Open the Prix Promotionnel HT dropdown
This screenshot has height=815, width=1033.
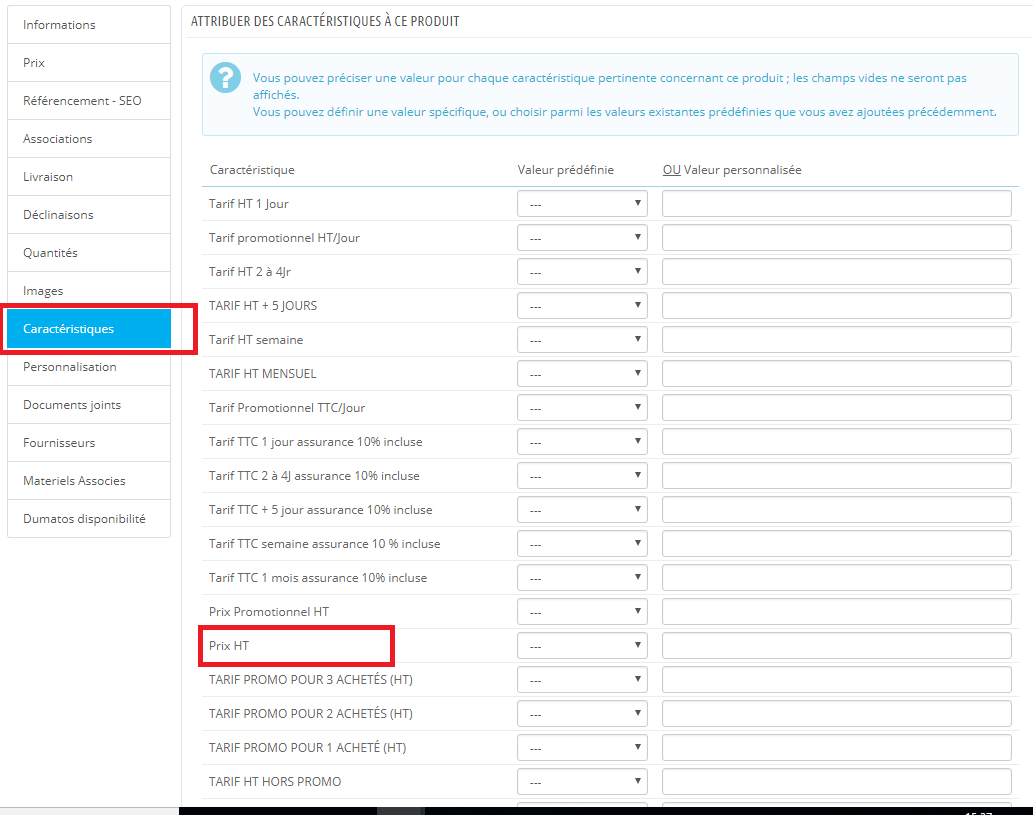582,611
